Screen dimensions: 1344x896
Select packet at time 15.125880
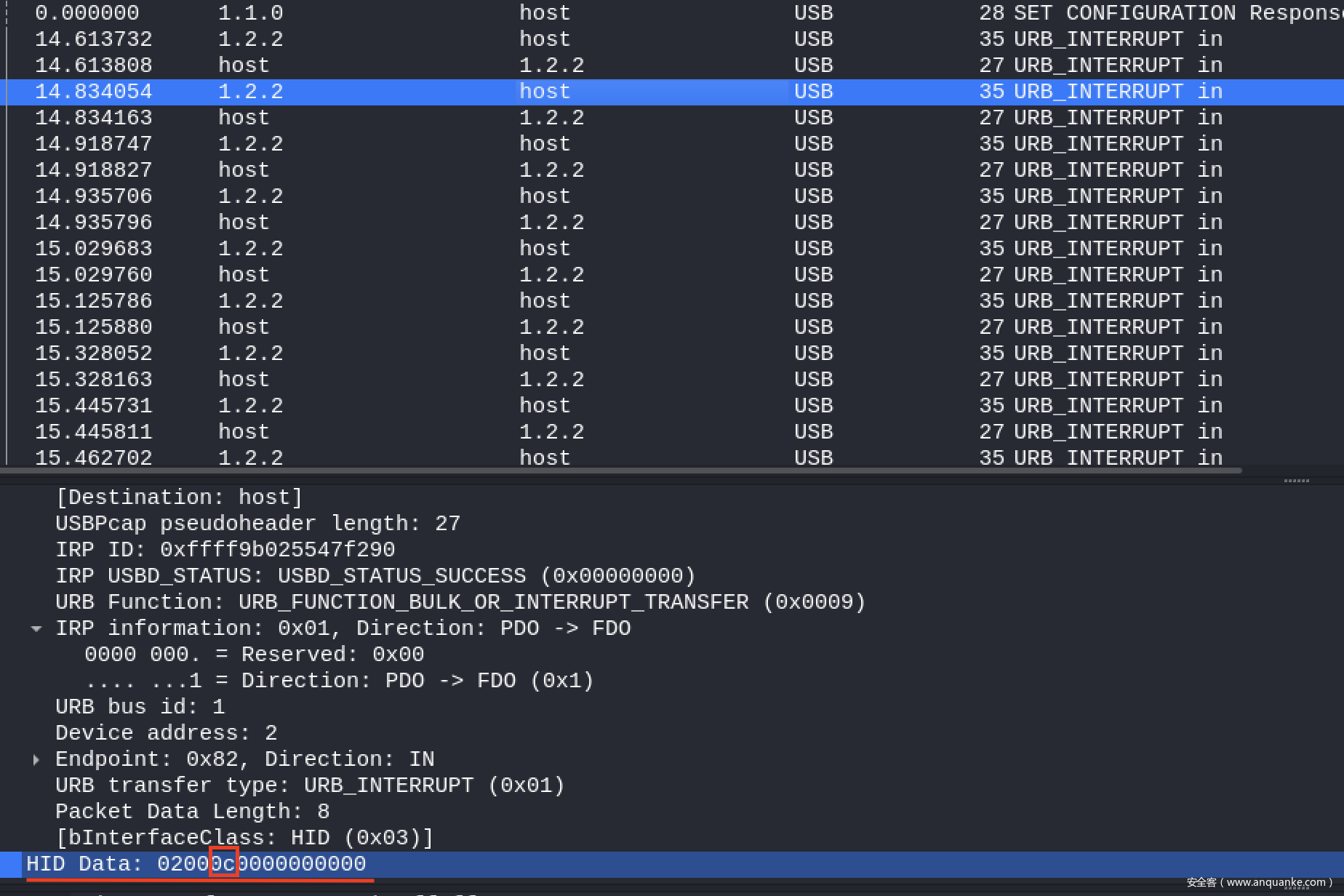94,327
